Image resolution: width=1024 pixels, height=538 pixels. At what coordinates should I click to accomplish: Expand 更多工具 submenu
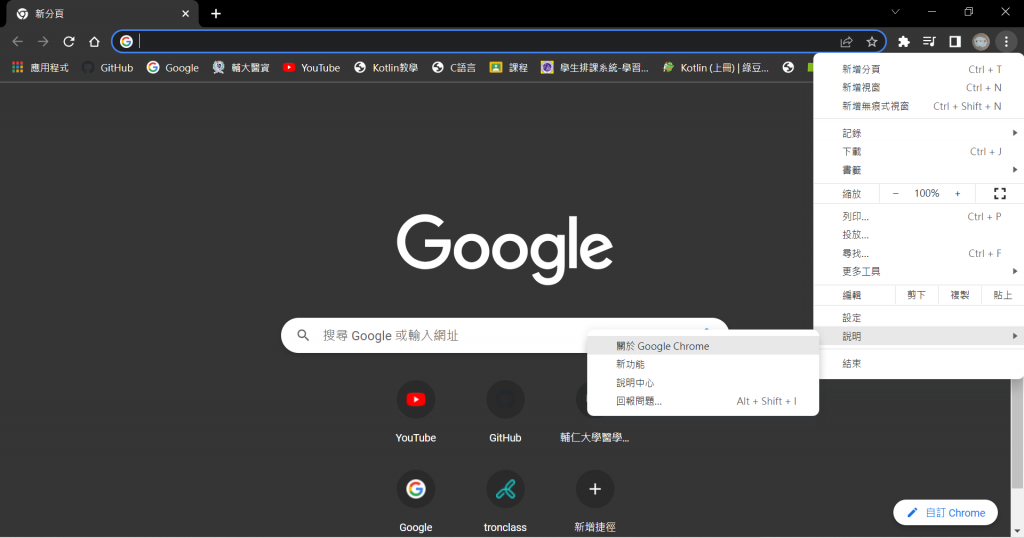[918, 272]
